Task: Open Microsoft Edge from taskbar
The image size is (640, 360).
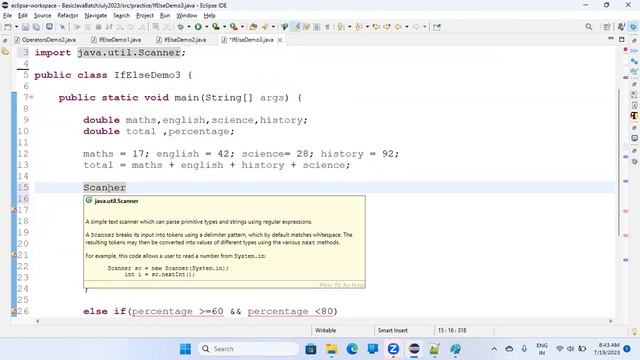Action: [352, 349]
